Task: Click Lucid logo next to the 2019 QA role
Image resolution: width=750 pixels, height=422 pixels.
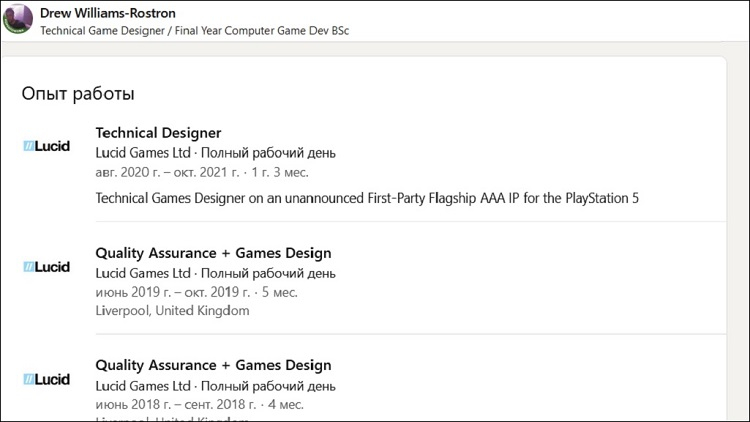Action: [46, 267]
